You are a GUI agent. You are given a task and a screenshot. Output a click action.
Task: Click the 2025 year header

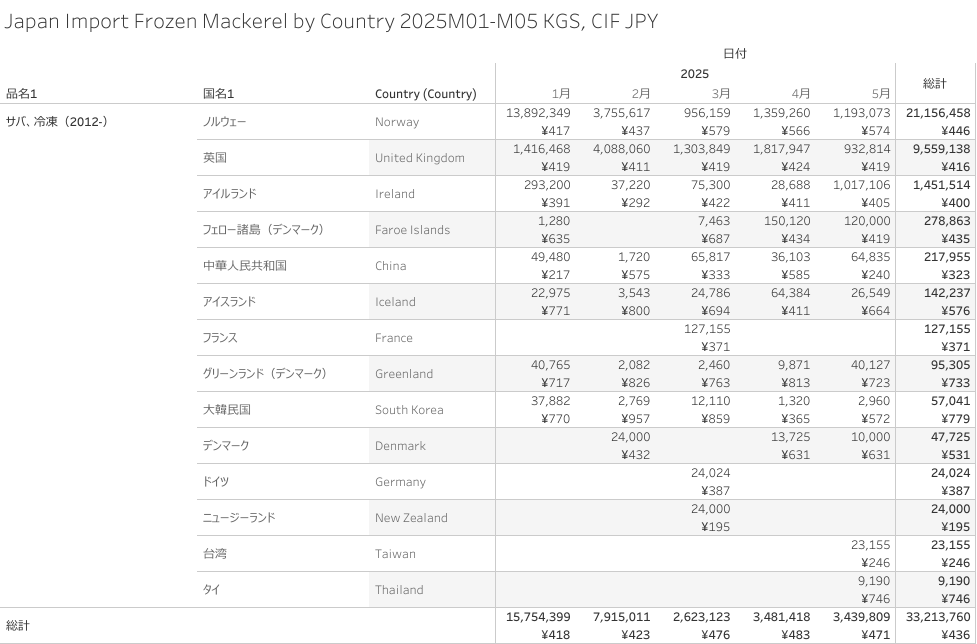[695, 73]
